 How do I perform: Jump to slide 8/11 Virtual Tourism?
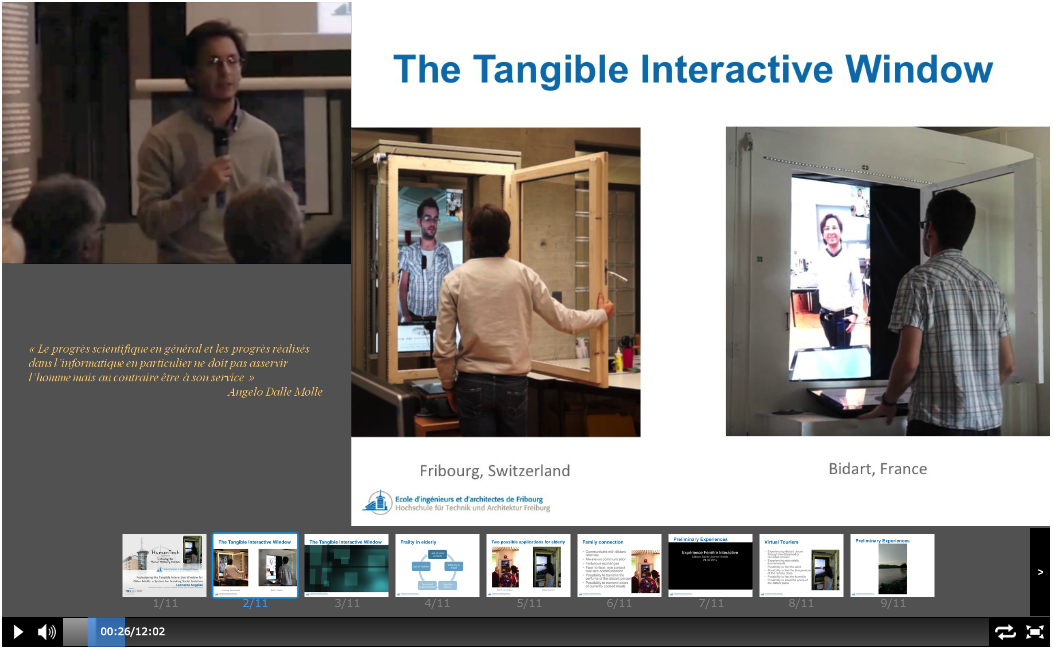[x=801, y=565]
